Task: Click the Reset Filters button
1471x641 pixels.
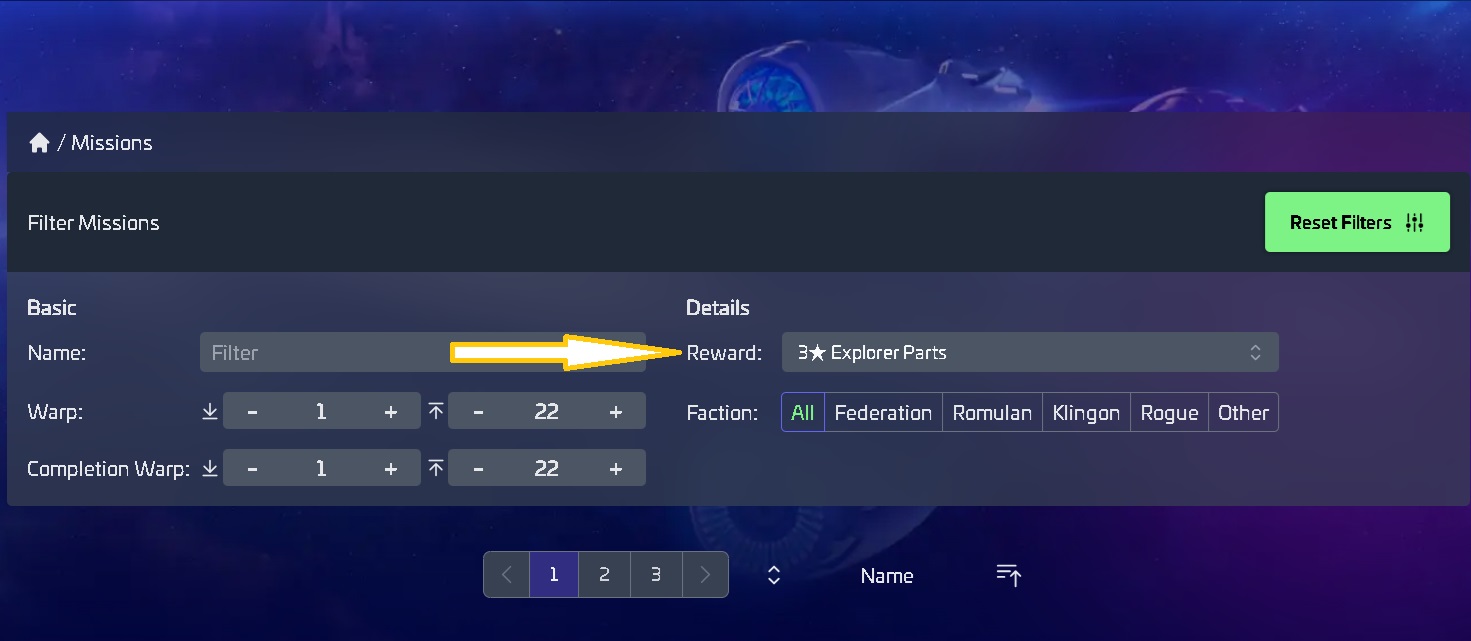Action: [x=1356, y=223]
